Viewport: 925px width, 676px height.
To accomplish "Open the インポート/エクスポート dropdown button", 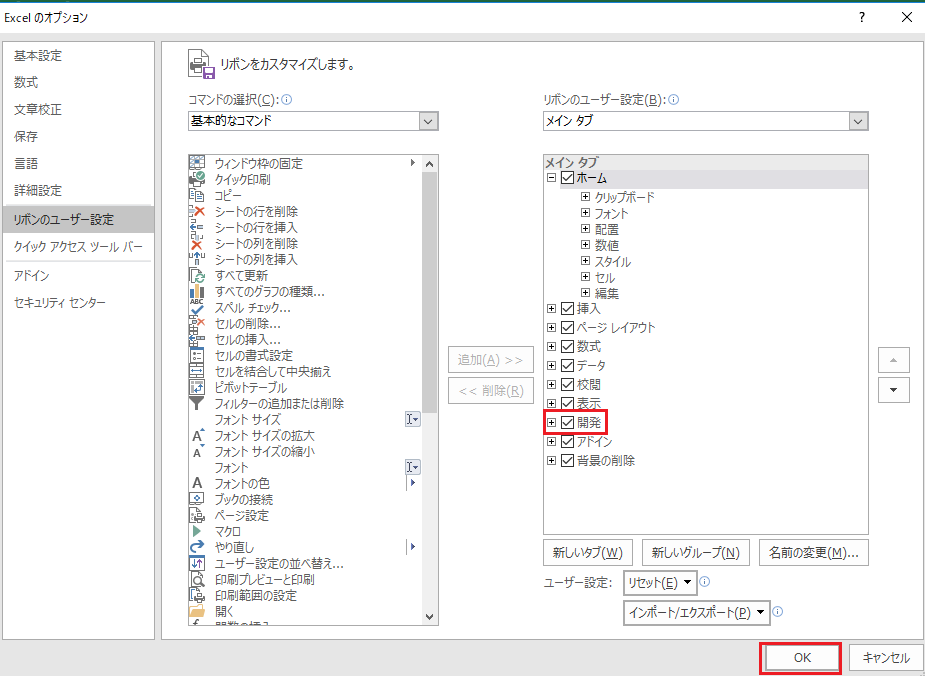I will click(697, 613).
